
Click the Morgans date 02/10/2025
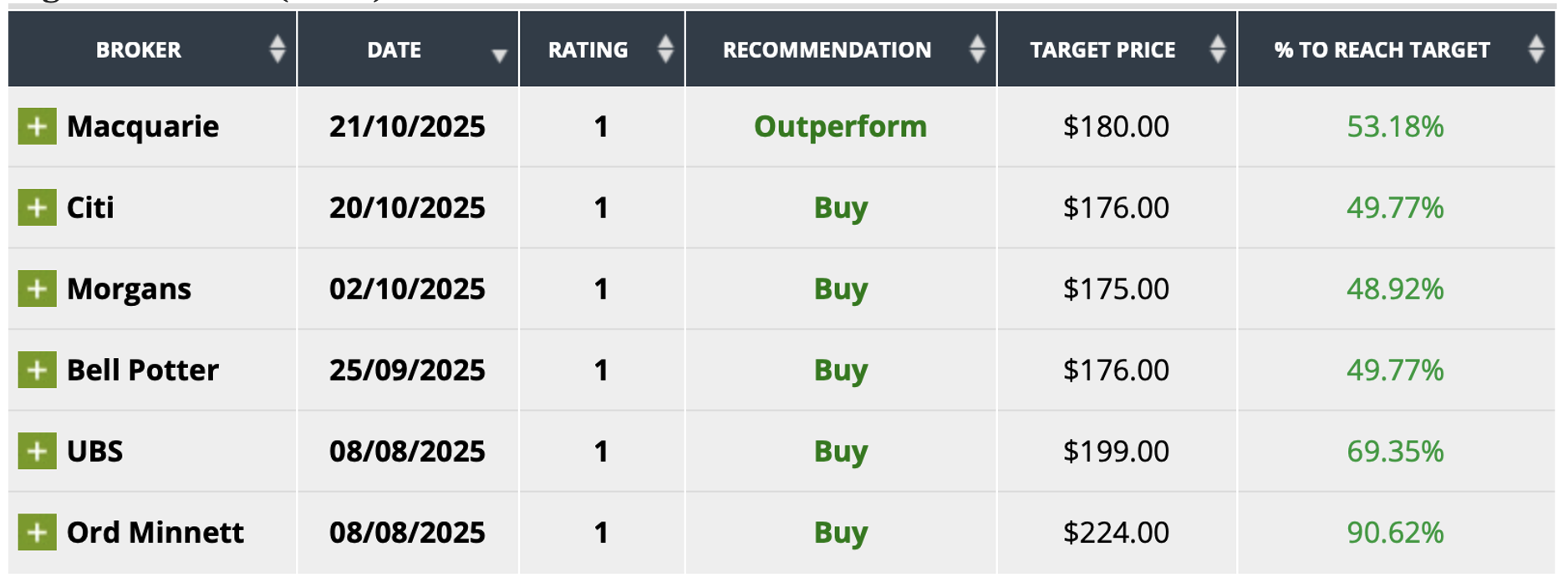[x=407, y=288]
